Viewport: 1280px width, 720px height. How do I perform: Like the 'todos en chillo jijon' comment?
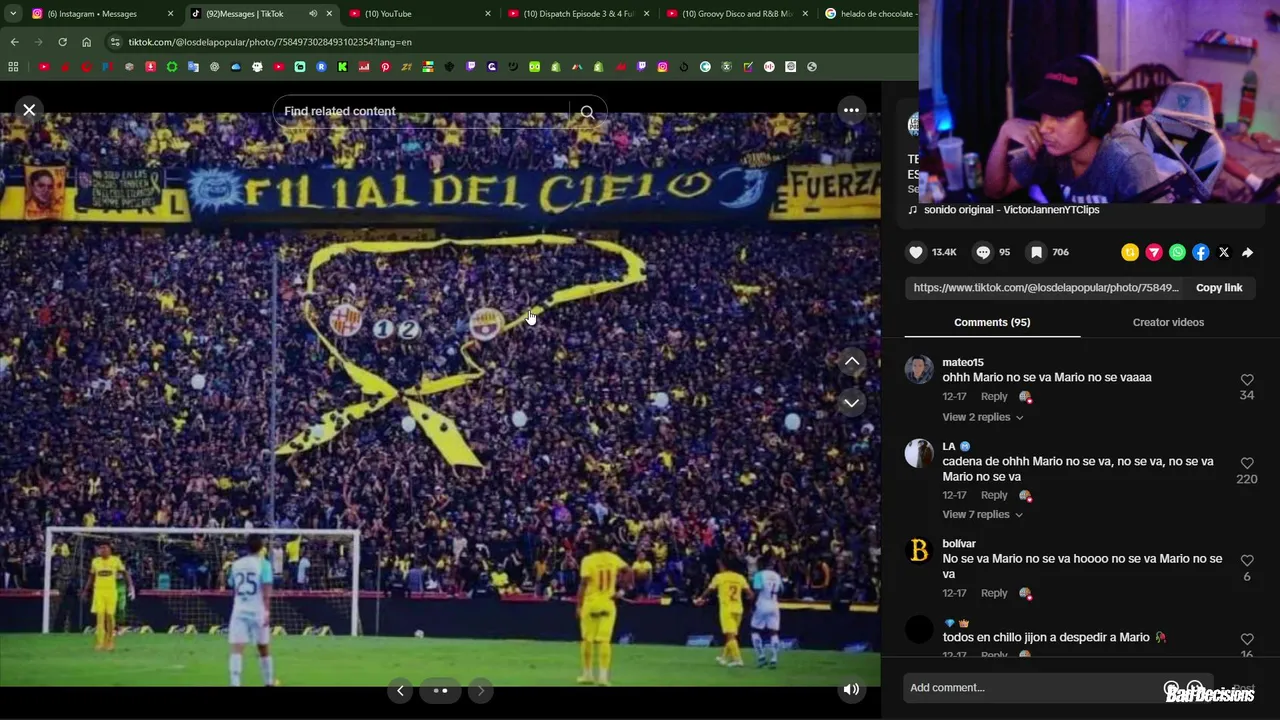[1247, 639]
